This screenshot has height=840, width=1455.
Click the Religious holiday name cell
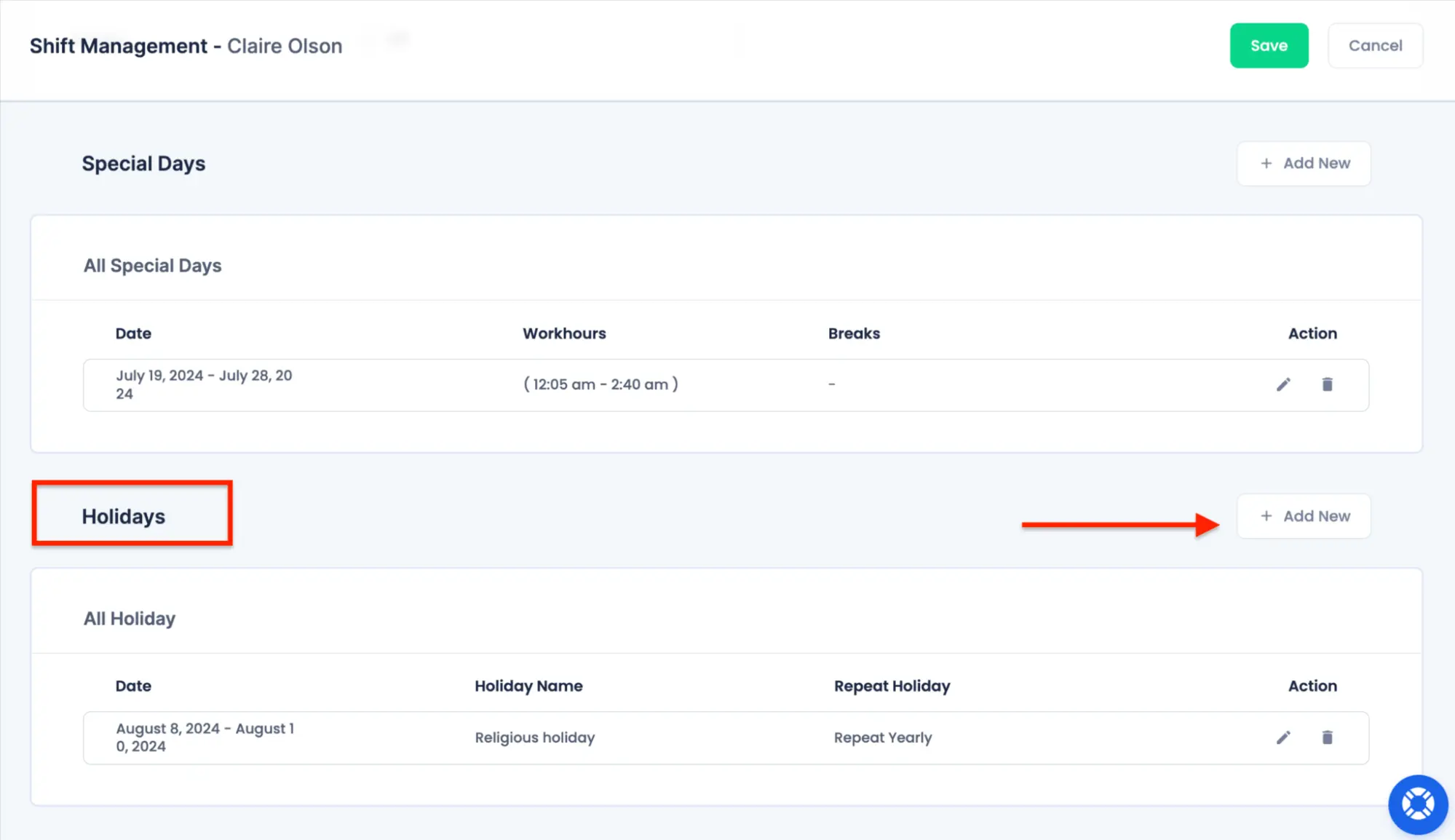point(535,737)
